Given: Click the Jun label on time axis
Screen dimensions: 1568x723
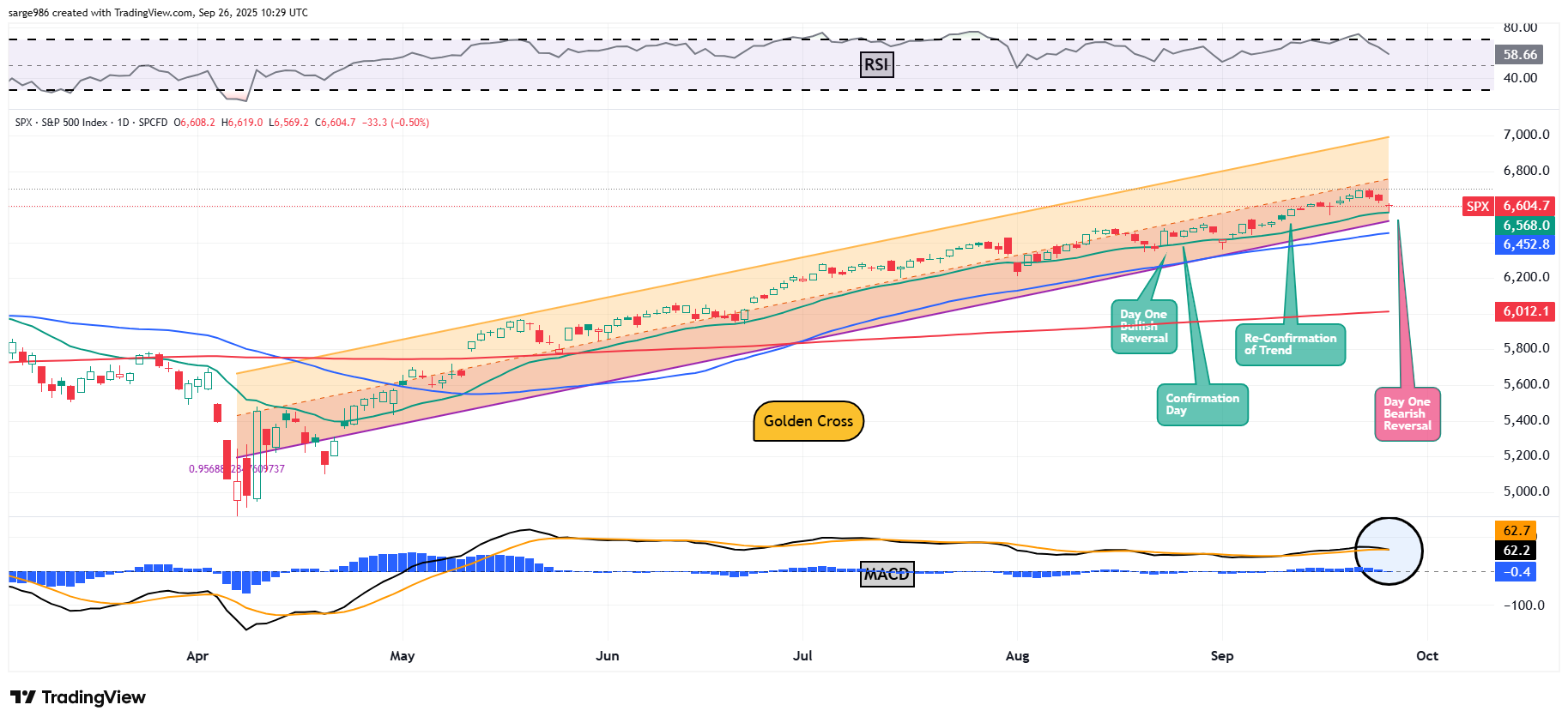Looking at the screenshot, I should point(607,656).
